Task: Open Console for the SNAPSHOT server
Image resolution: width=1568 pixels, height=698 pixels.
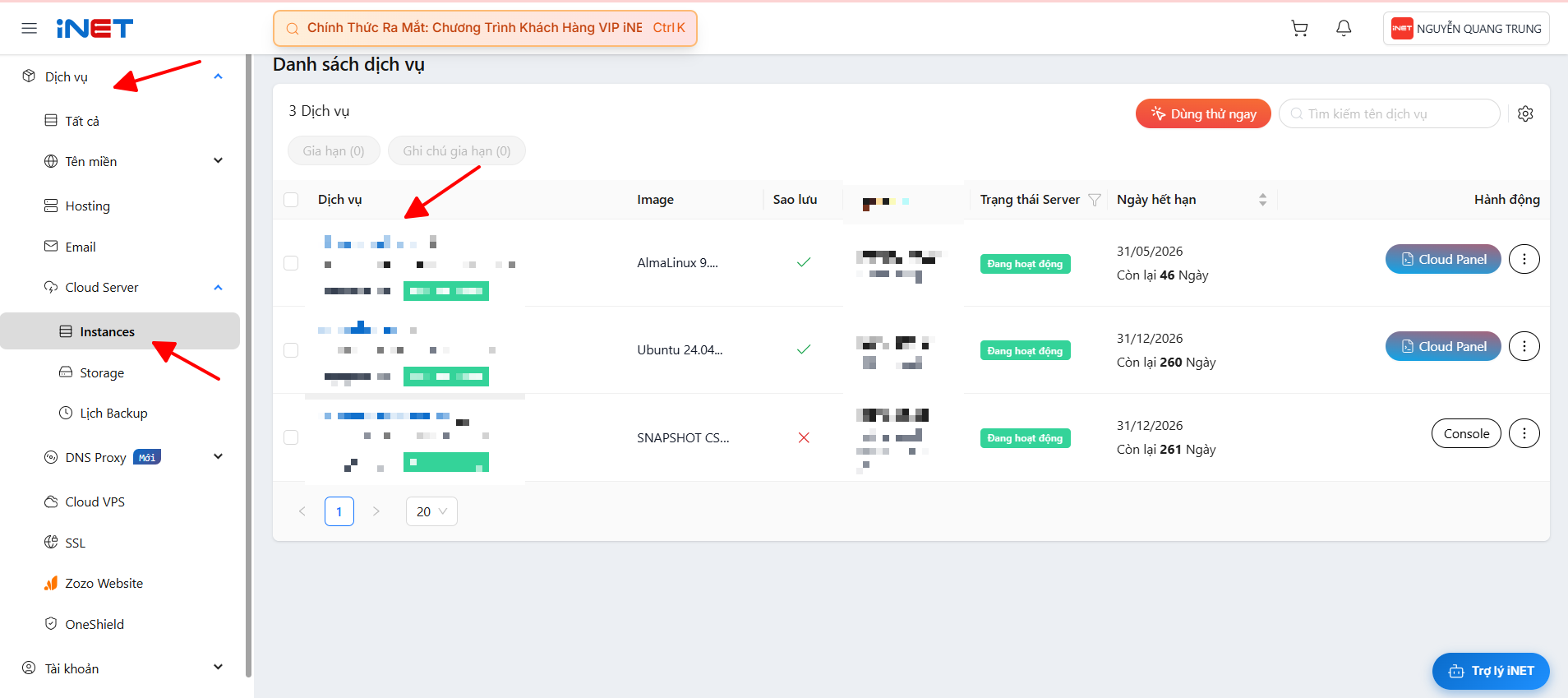Action: (1466, 433)
